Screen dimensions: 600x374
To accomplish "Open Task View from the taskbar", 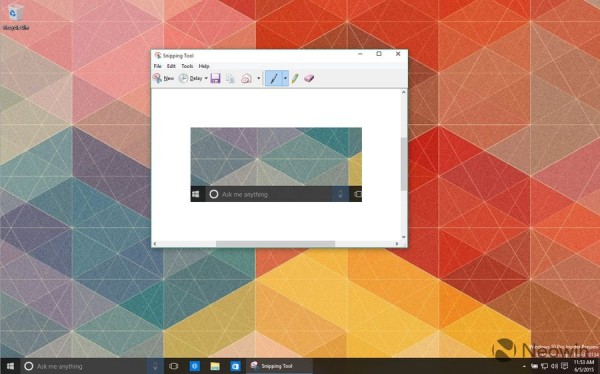I will [173, 366].
